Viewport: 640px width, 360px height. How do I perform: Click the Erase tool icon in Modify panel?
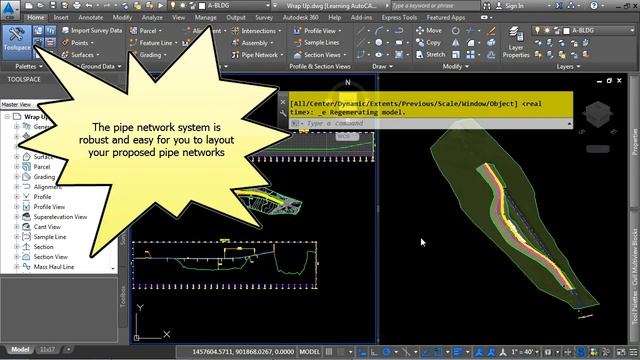(x=491, y=31)
